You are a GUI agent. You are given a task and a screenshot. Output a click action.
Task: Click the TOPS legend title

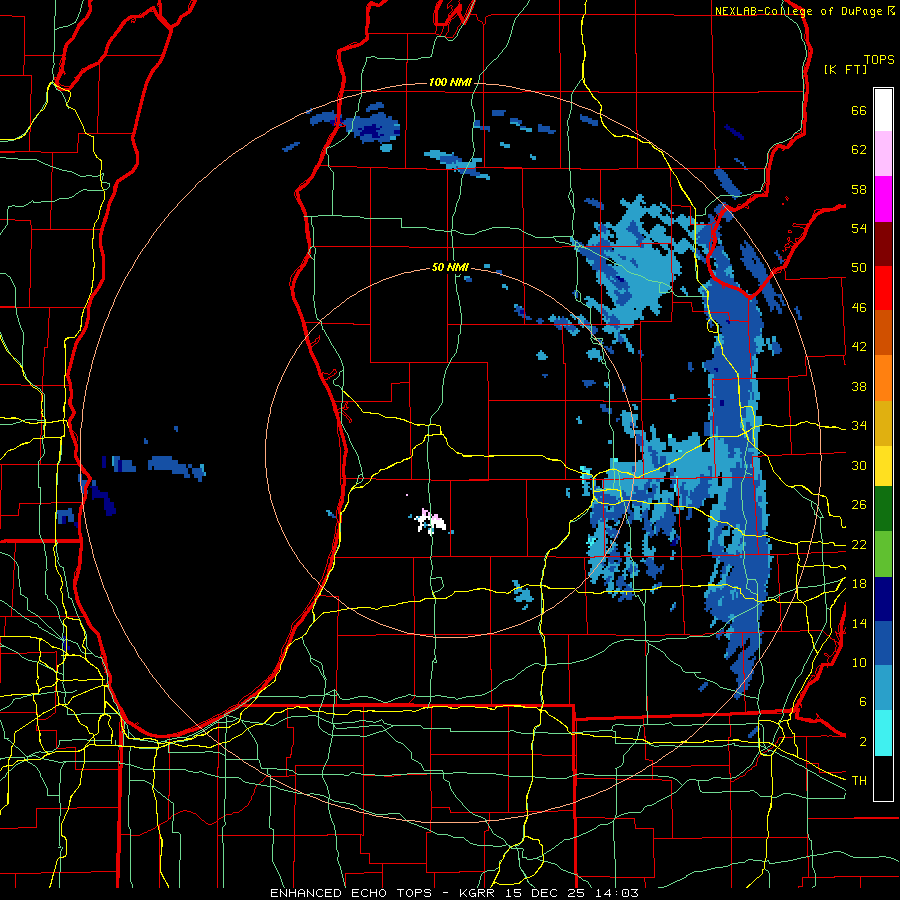pos(879,60)
